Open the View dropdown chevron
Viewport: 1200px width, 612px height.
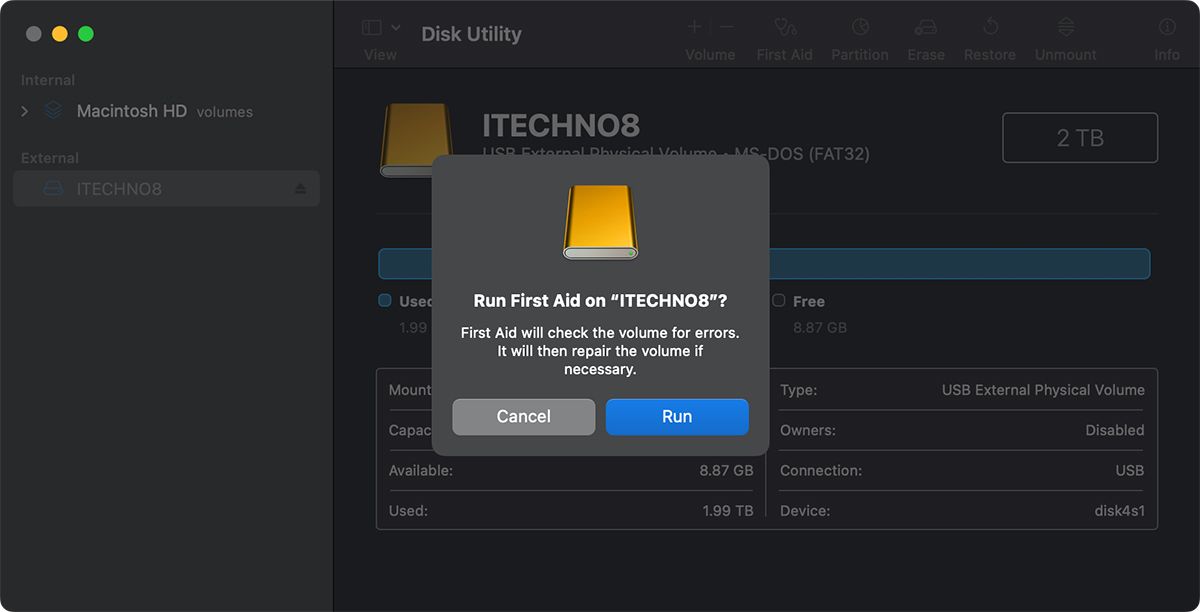(396, 28)
